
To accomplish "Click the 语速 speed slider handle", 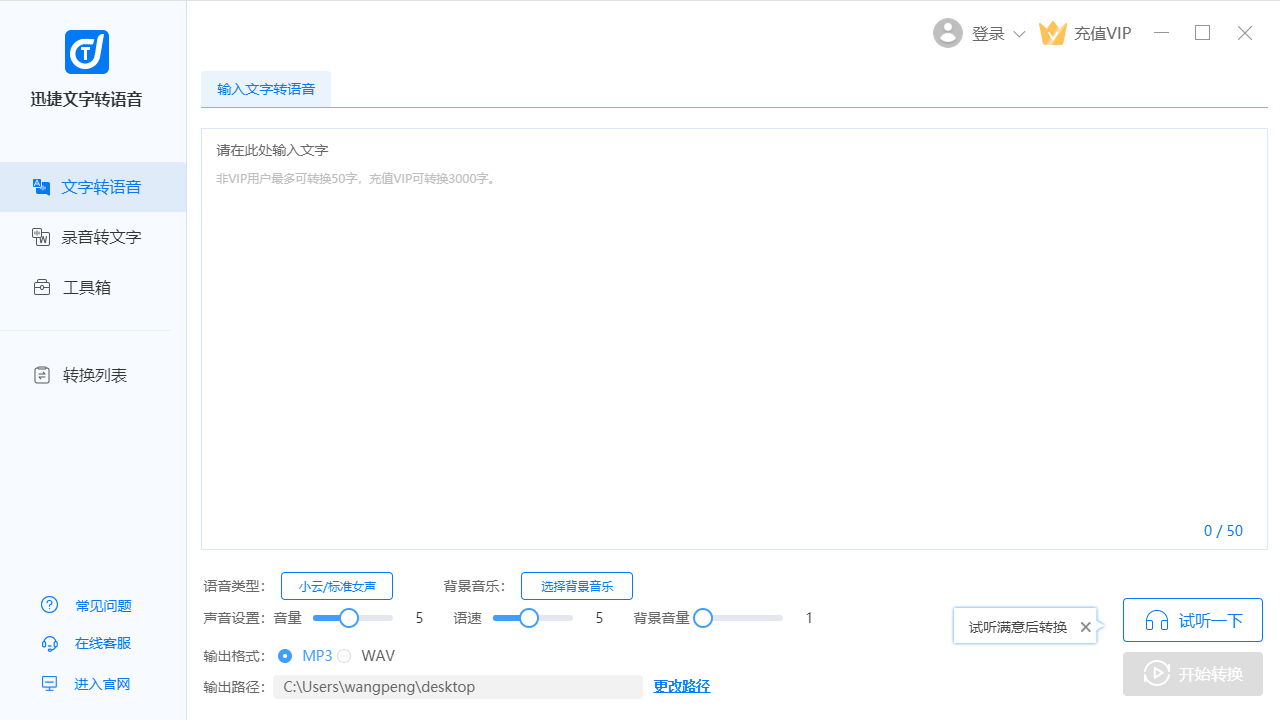I will (x=529, y=618).
